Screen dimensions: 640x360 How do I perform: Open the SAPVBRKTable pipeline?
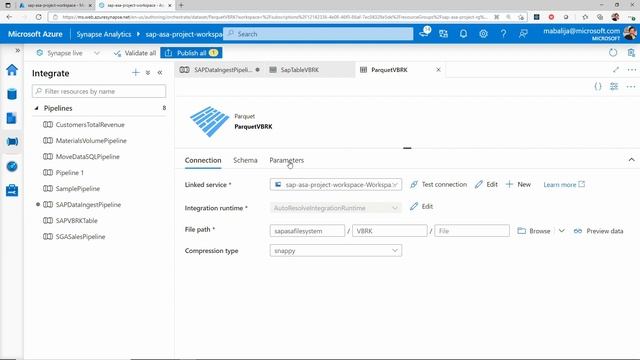76,220
